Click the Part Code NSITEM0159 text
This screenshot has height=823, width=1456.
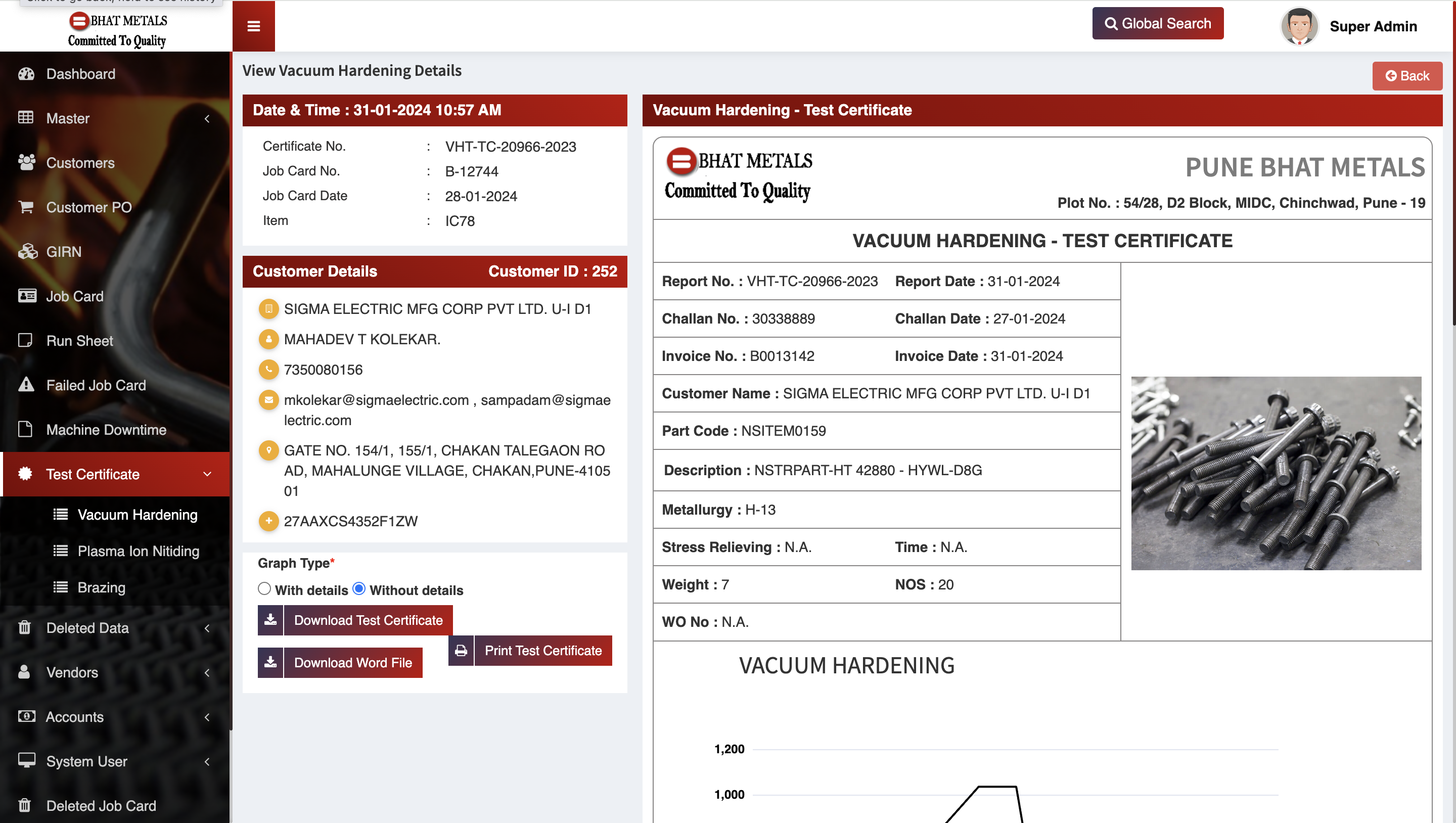(743, 431)
